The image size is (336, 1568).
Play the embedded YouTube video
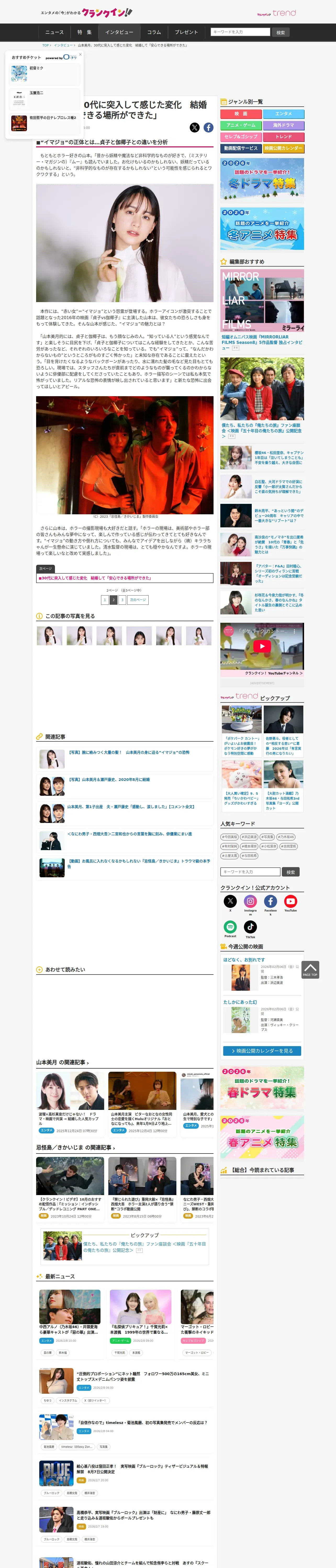[x=262, y=647]
